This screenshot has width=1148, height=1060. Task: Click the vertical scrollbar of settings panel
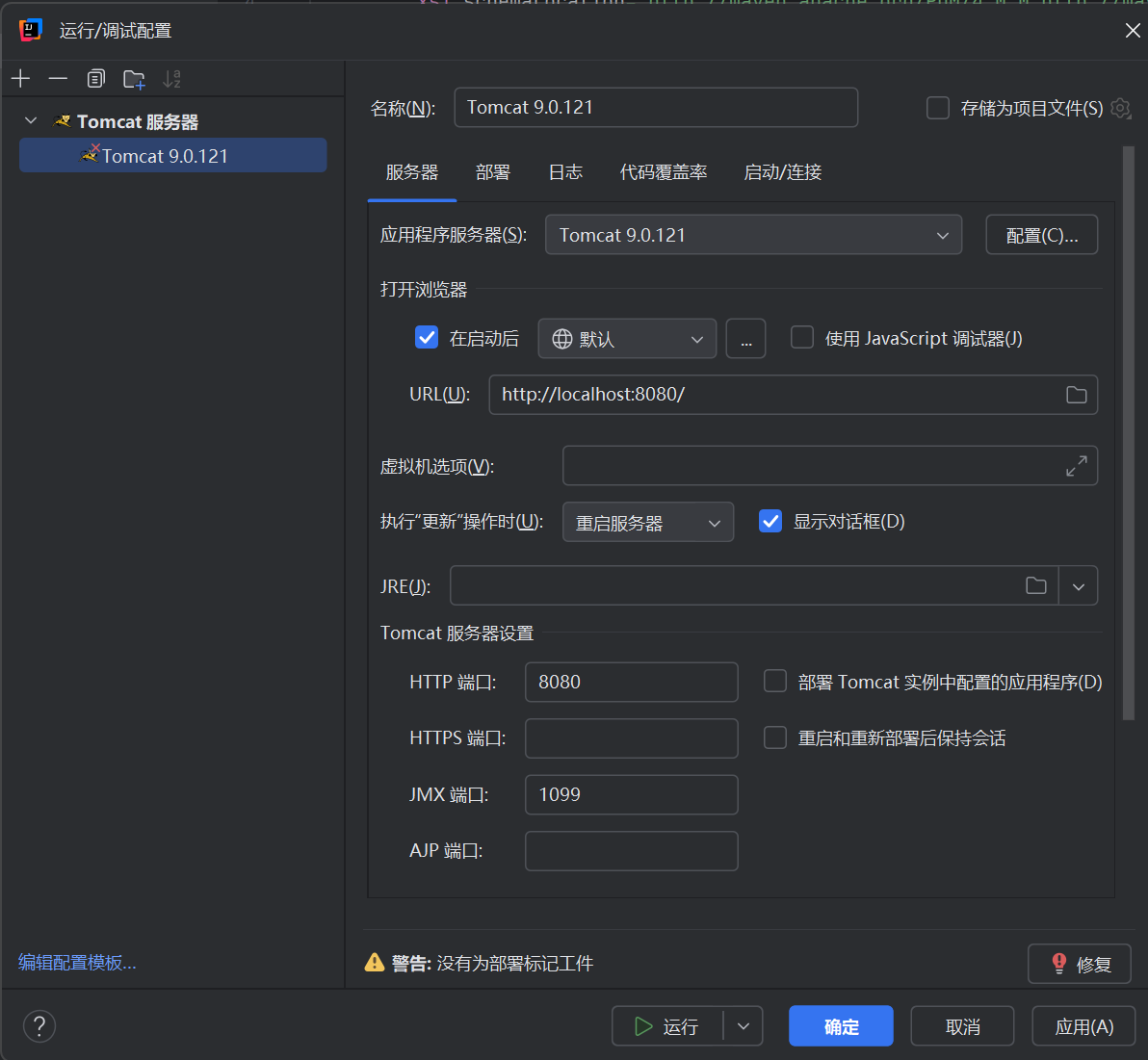point(1128,432)
